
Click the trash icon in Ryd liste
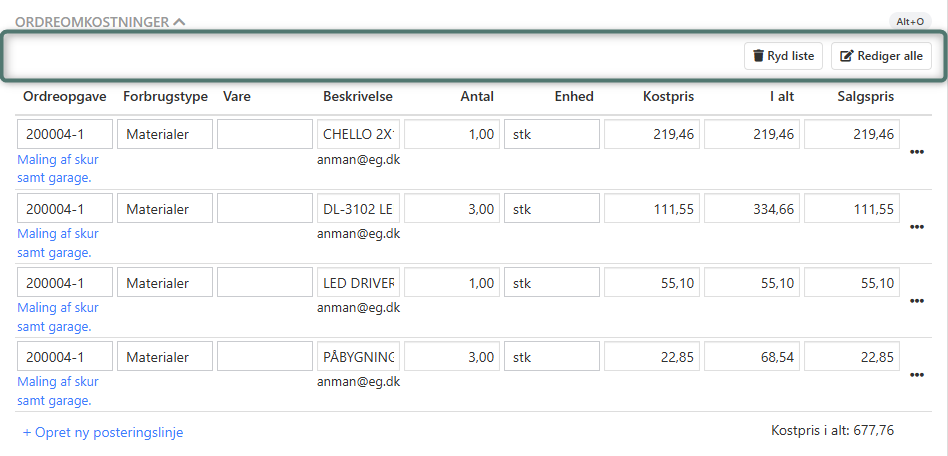758,56
